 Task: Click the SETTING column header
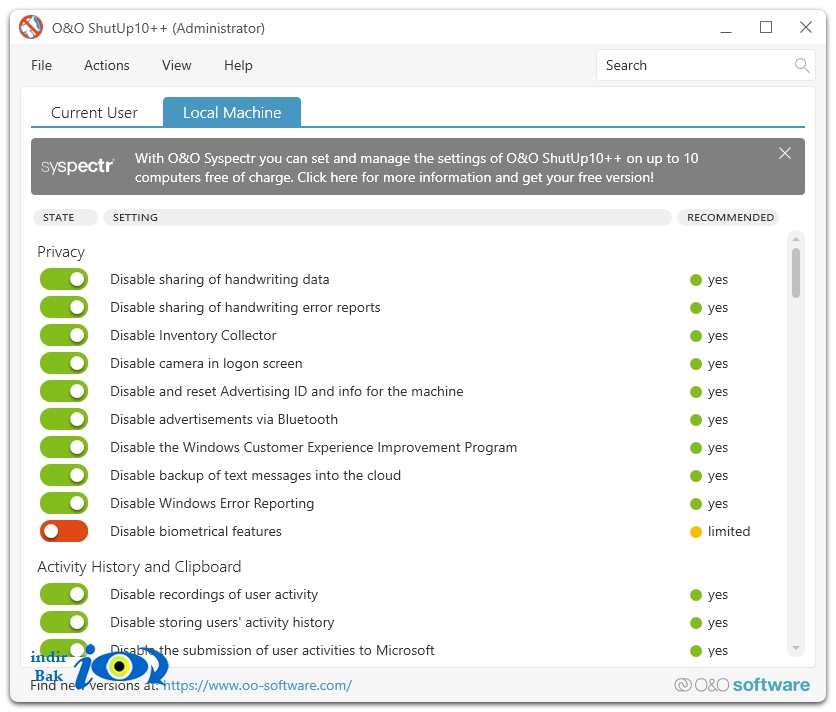[387, 218]
